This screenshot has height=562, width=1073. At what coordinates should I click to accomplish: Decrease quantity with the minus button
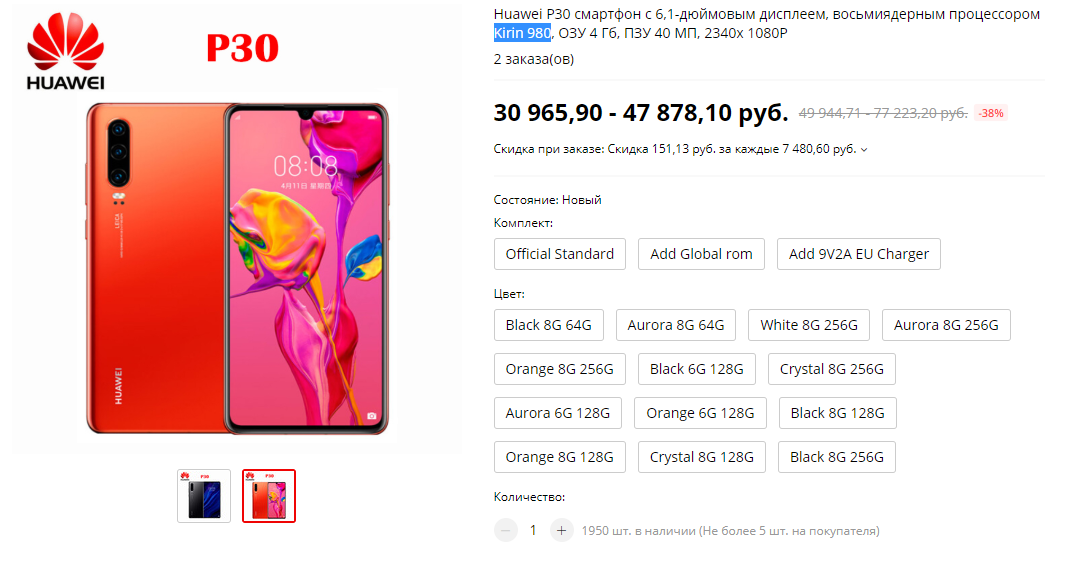pos(506,531)
